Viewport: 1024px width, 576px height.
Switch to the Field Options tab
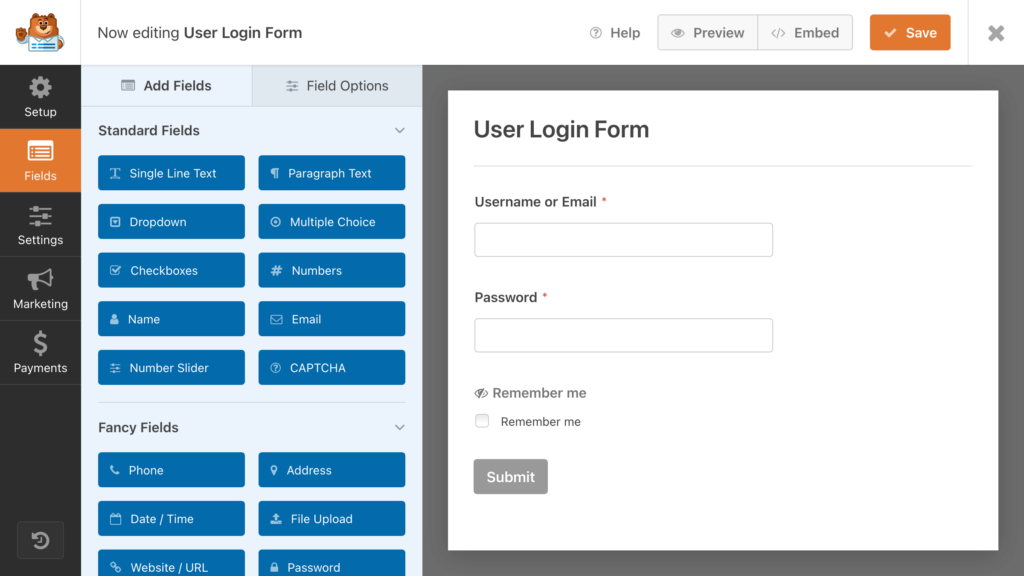(336, 85)
